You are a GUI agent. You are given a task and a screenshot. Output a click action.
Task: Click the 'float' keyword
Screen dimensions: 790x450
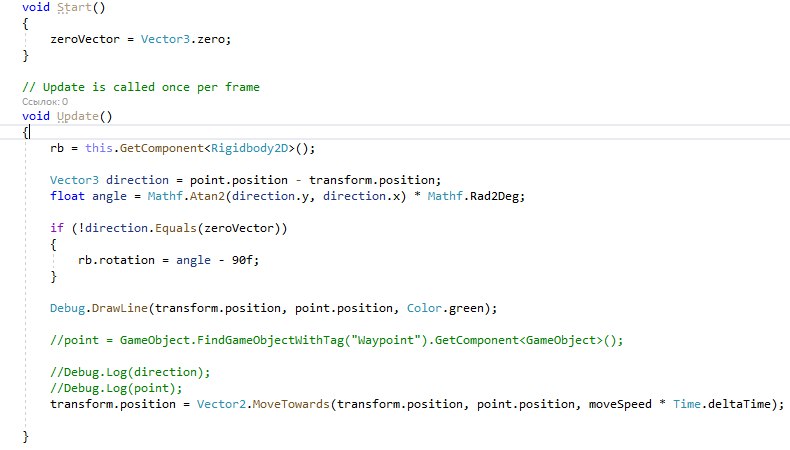pos(67,196)
